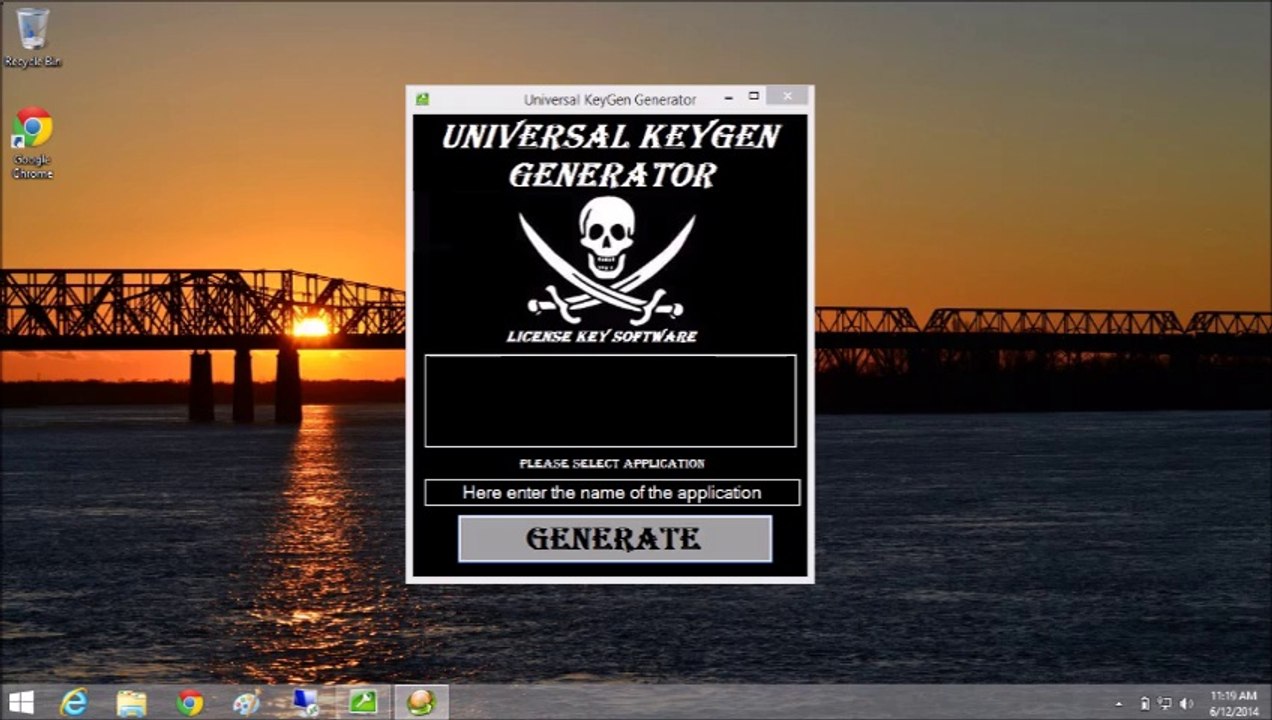
Task: Minimize the Universal KeyGen Generator window
Action: (728, 97)
